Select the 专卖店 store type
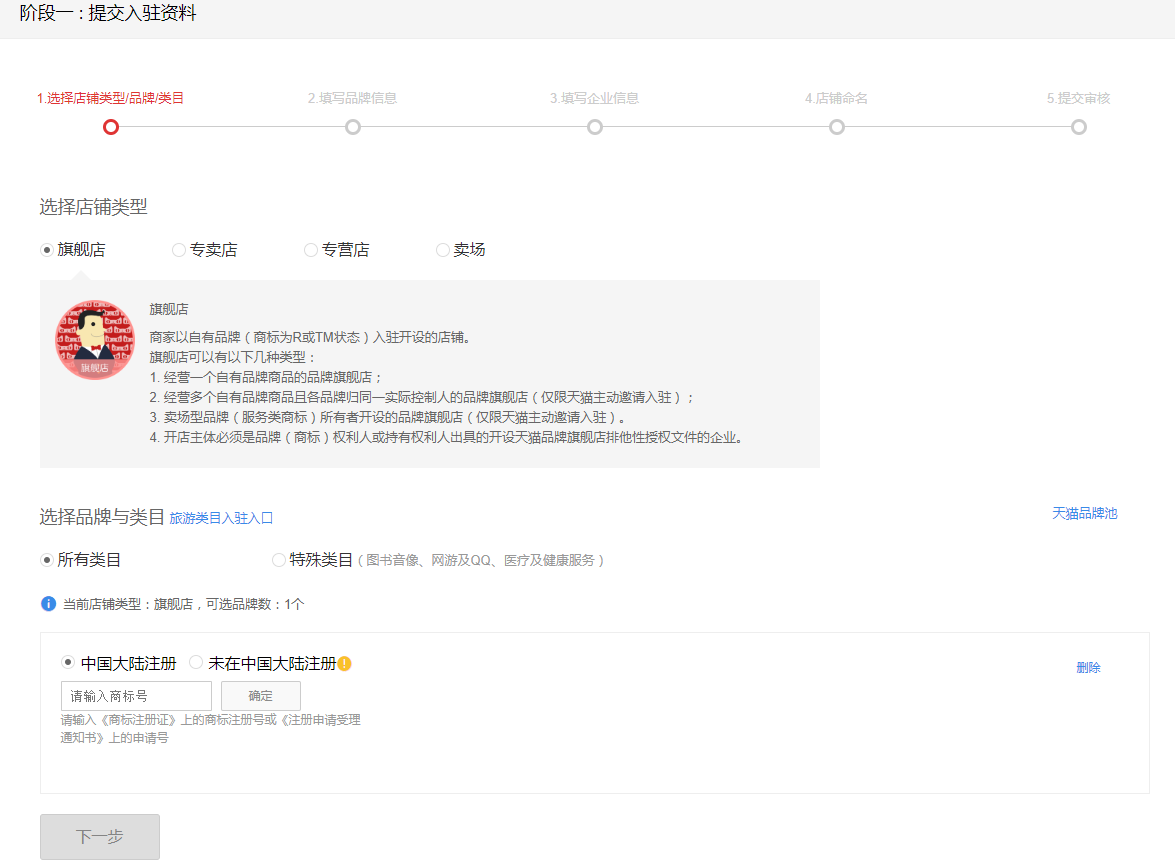This screenshot has width=1175, height=868. click(x=178, y=249)
